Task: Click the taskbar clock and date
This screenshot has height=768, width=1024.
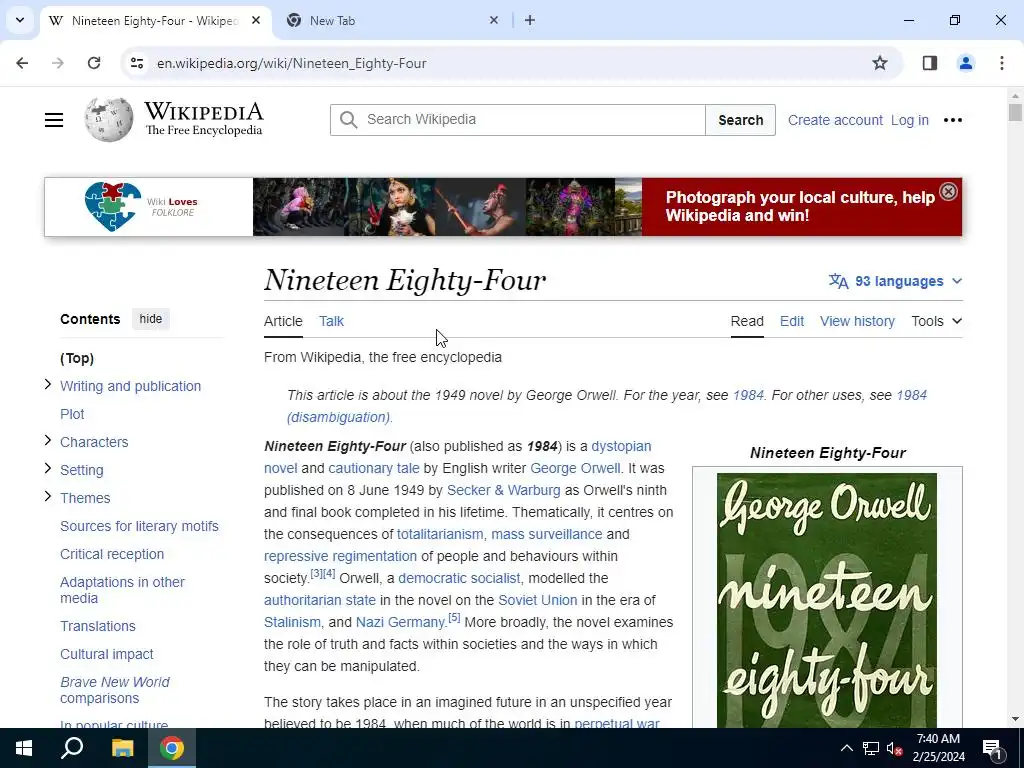Action: point(938,748)
